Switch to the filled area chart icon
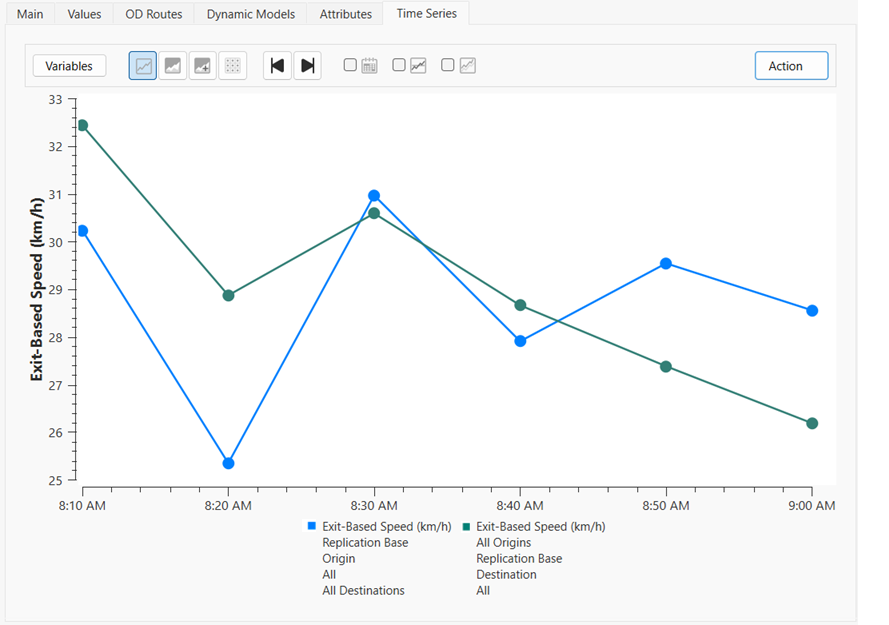The width and height of the screenshot is (889, 625). click(173, 66)
